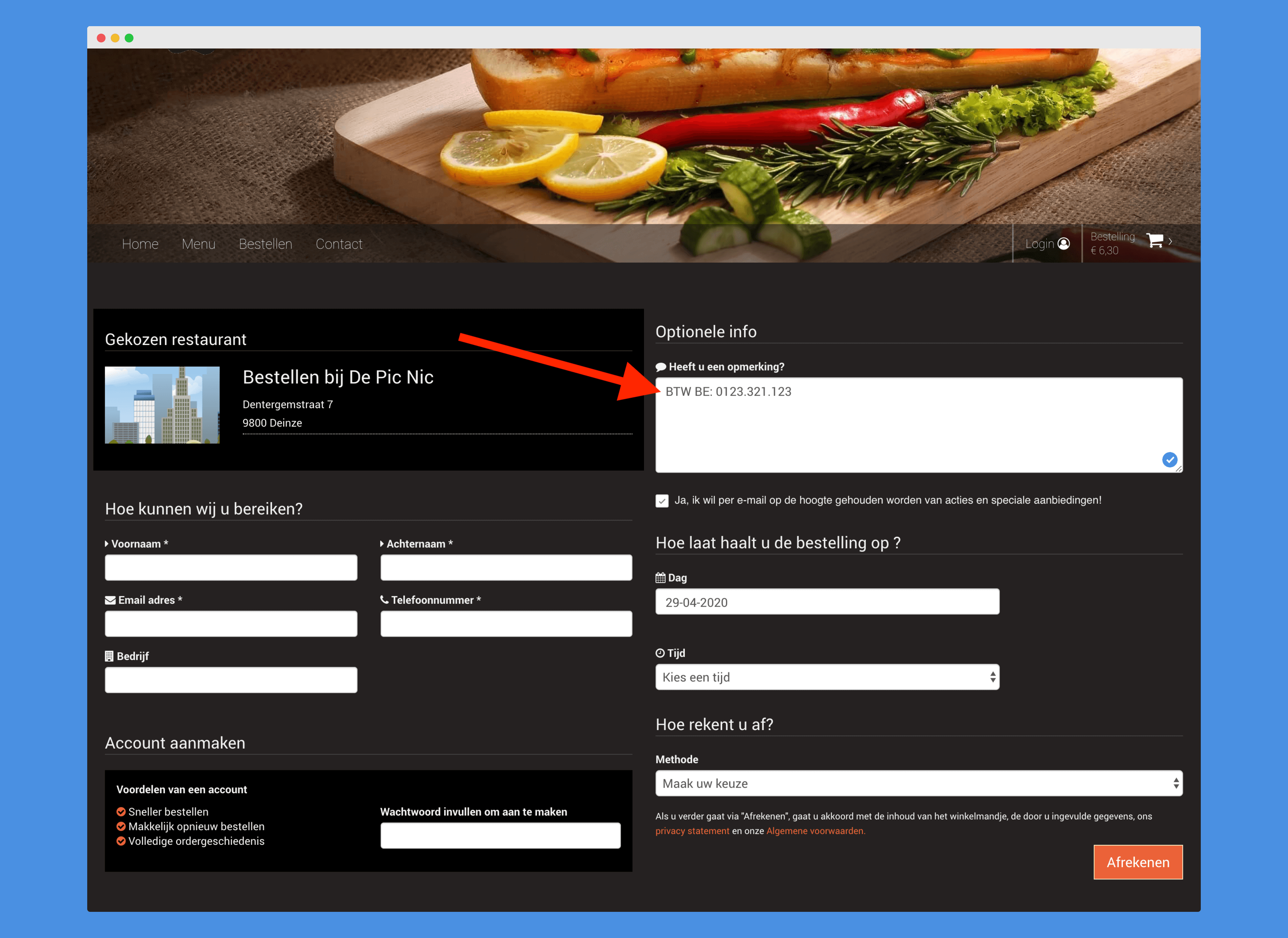Focus the Email adres input field
This screenshot has width=1288, height=938.
click(x=231, y=624)
